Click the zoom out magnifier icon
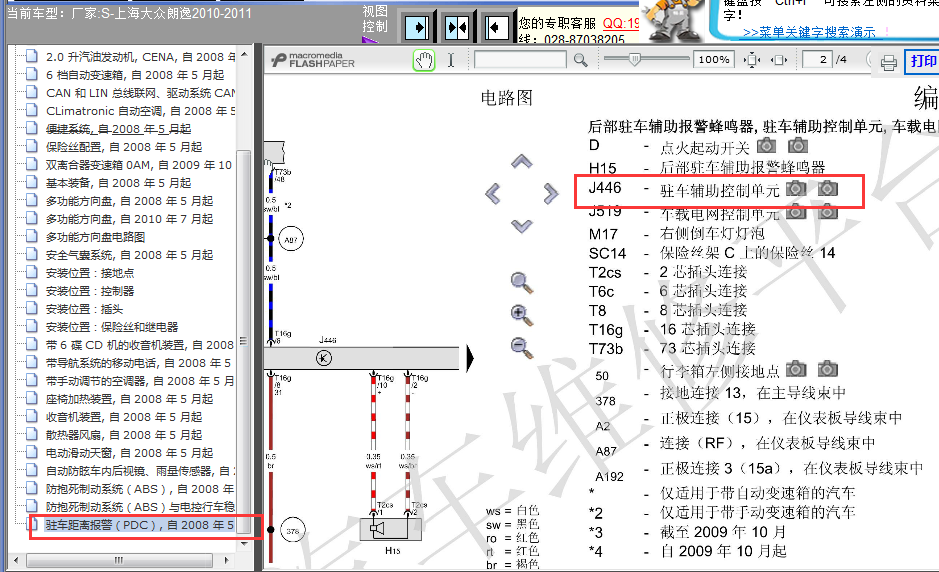The height and width of the screenshot is (572, 939). [x=522, y=348]
